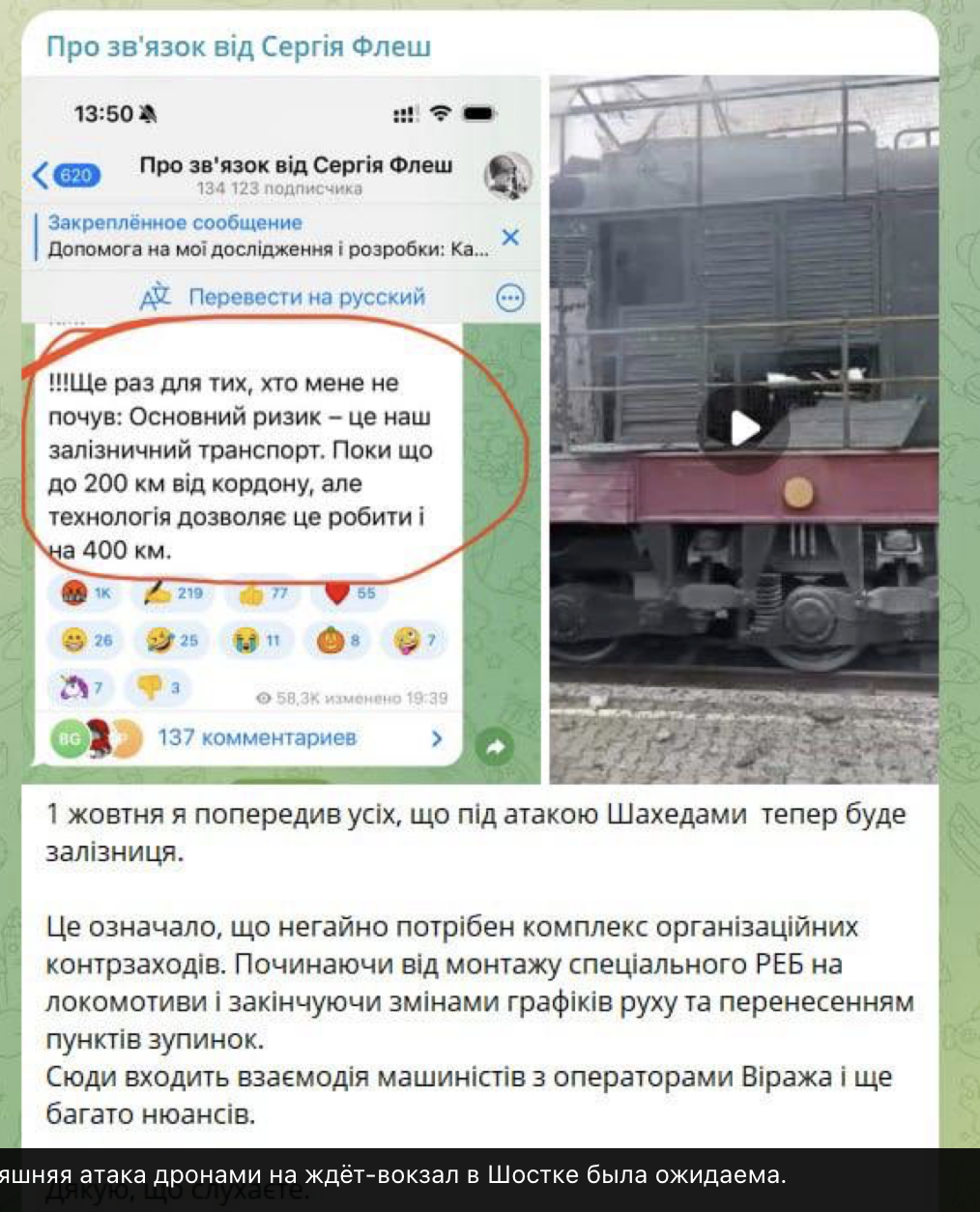Close the pinned message banner

pyautogui.click(x=510, y=237)
